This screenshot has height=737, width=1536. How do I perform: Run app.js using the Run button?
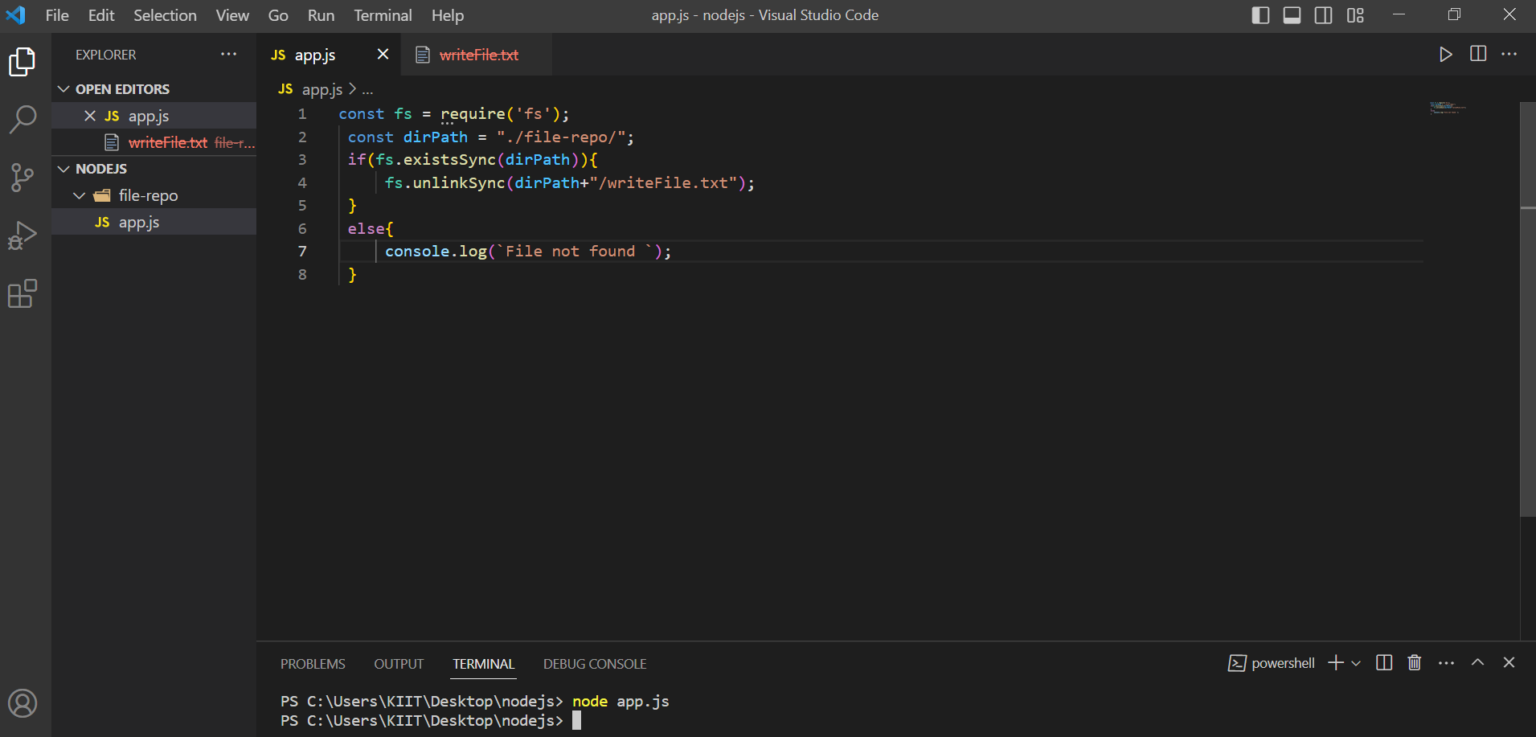coord(1445,54)
